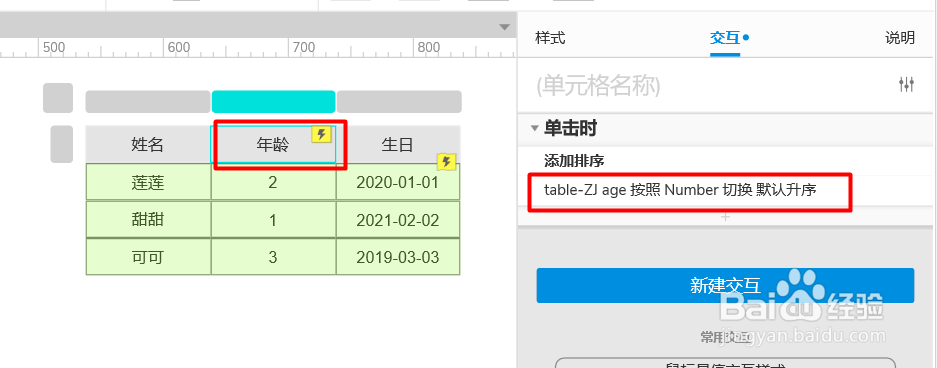Select the age cell of 甜甜's row

[273, 220]
